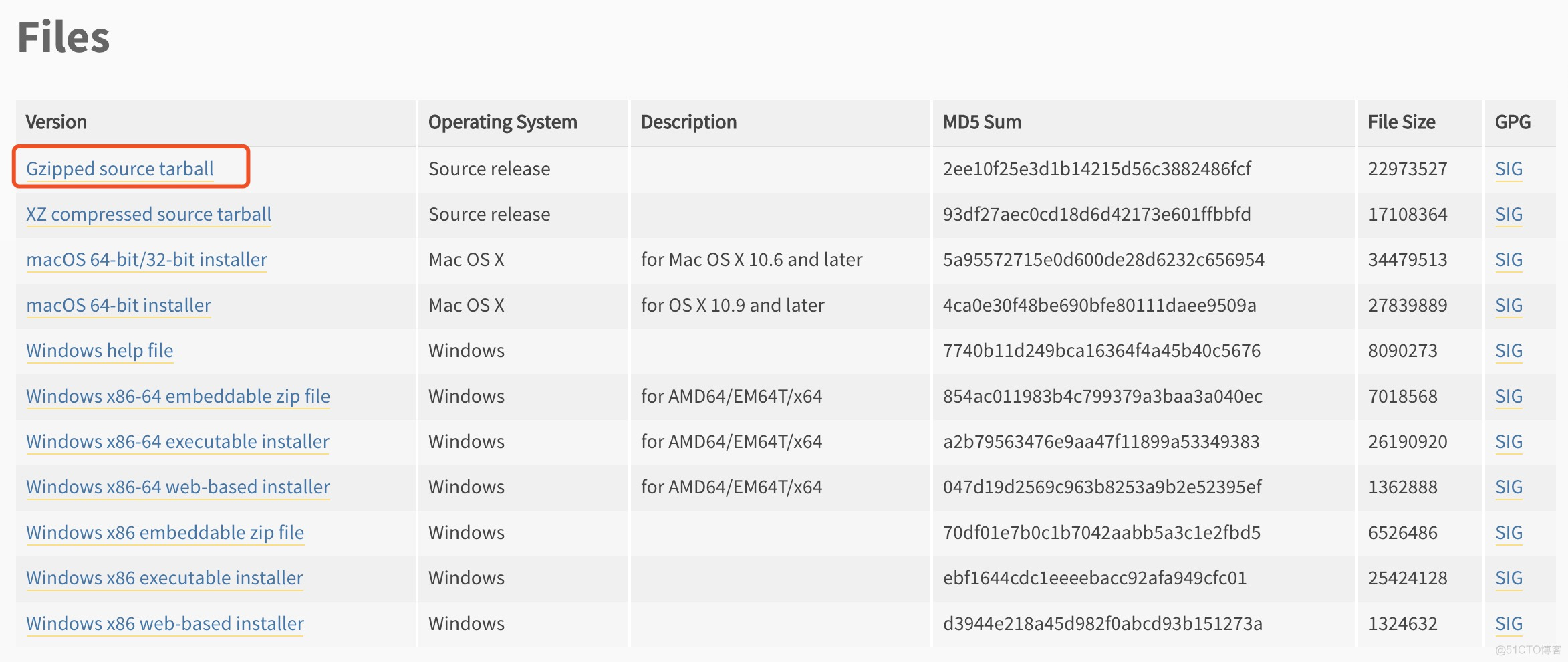This screenshot has height=662, width=1568.
Task: Click file size 7018568
Action: click(x=1402, y=397)
